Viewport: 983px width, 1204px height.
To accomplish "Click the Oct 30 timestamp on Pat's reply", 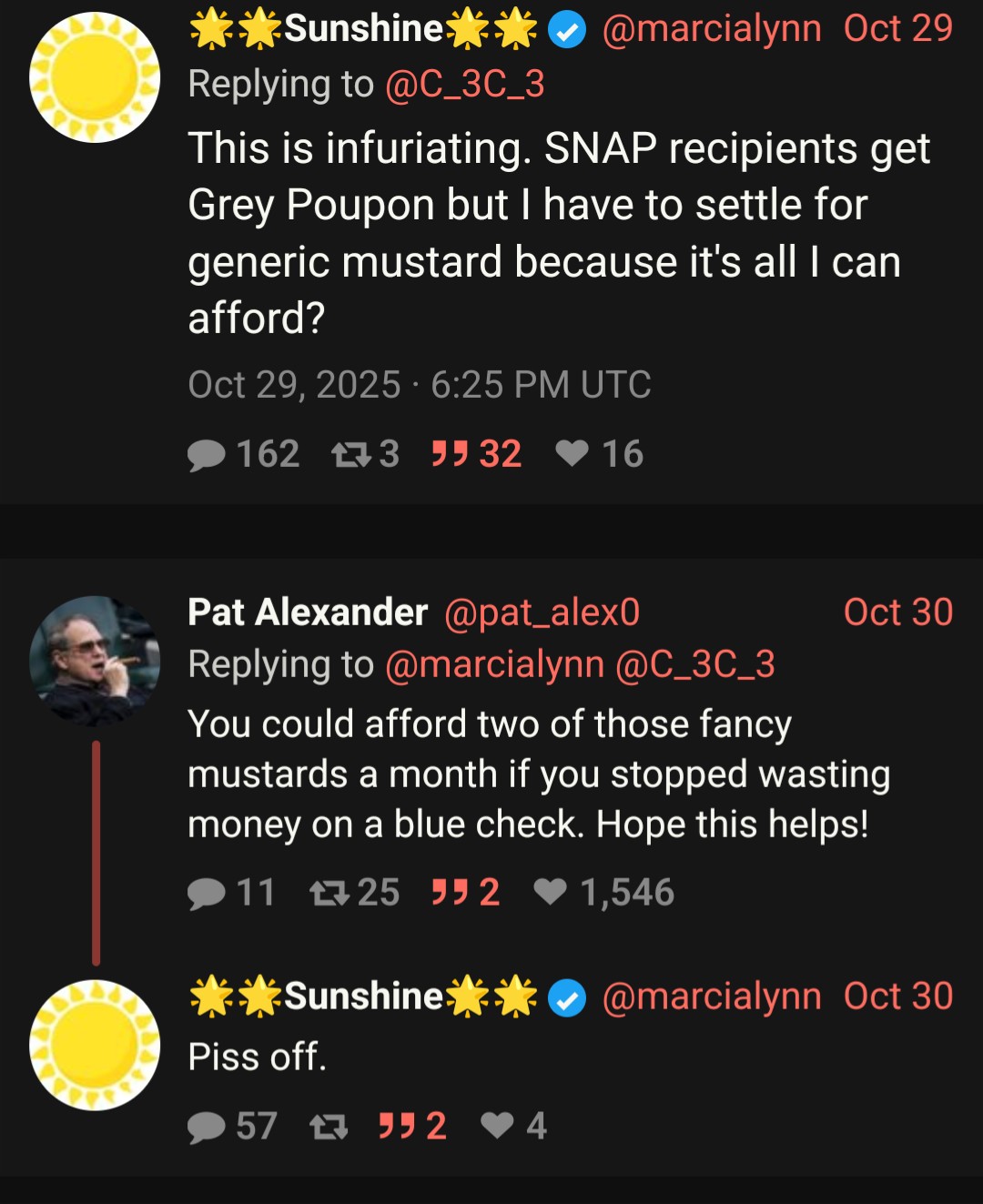I will point(897,612).
